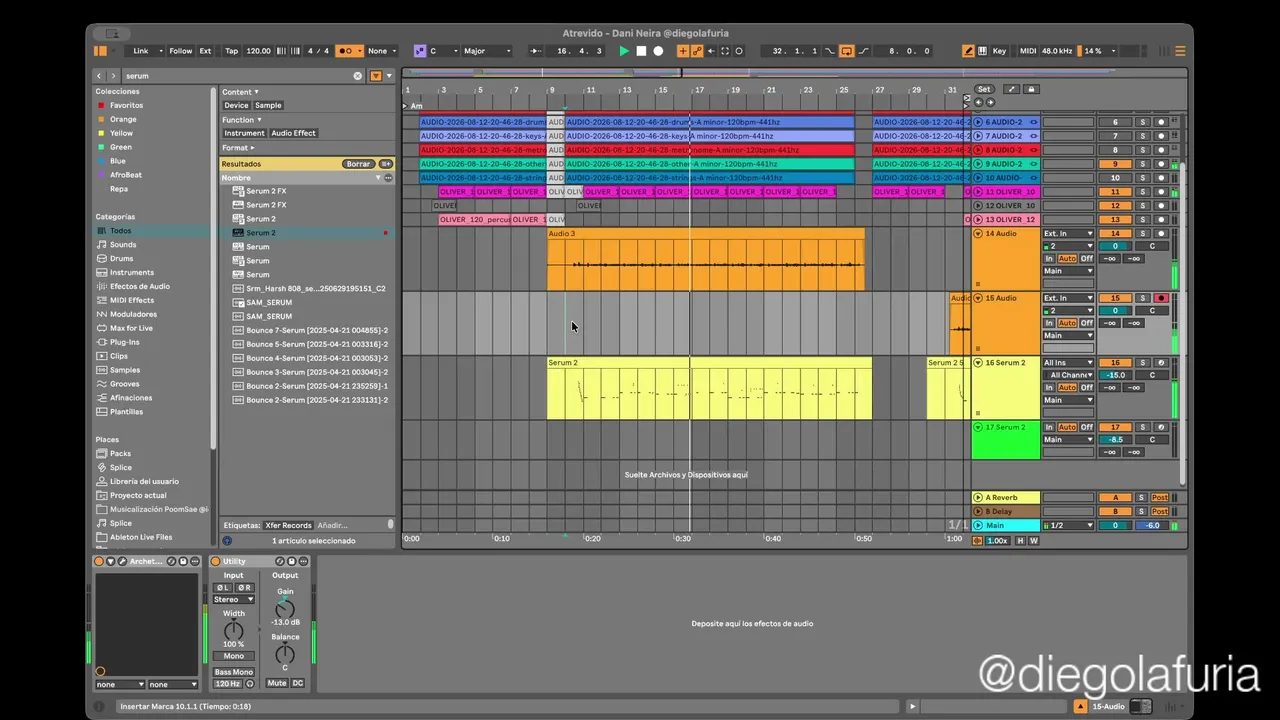Click the Borrar button in results
The height and width of the screenshot is (720, 1280).
click(x=358, y=164)
